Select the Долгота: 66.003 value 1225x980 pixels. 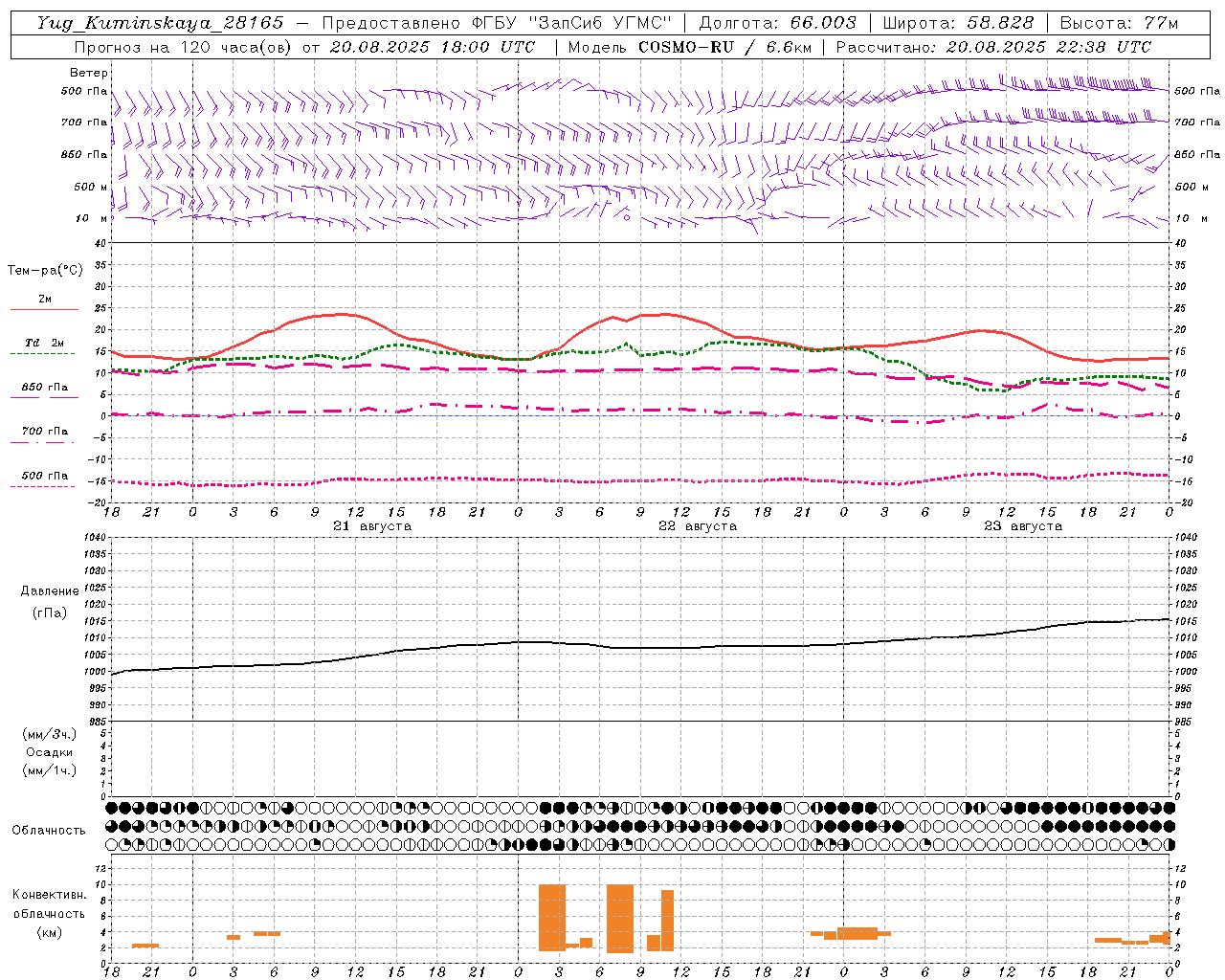tap(777, 23)
